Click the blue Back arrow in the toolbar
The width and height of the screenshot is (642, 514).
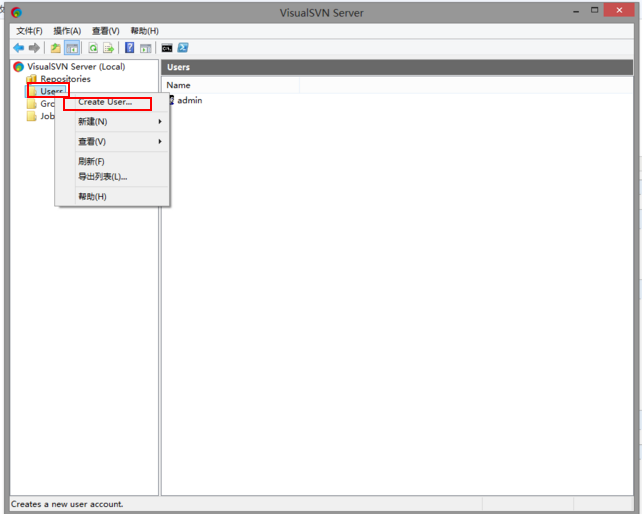coord(18,48)
